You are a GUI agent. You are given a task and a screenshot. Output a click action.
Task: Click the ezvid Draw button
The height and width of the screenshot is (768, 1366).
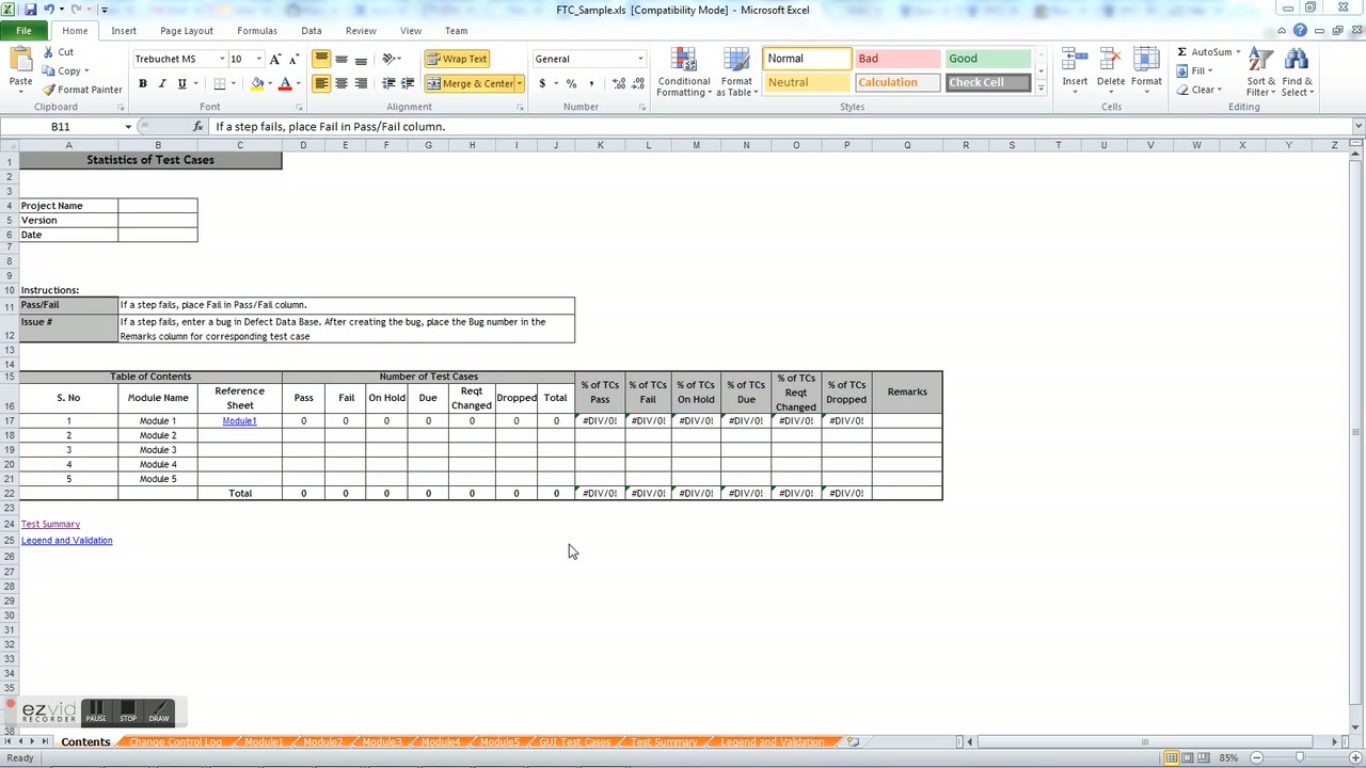point(159,711)
